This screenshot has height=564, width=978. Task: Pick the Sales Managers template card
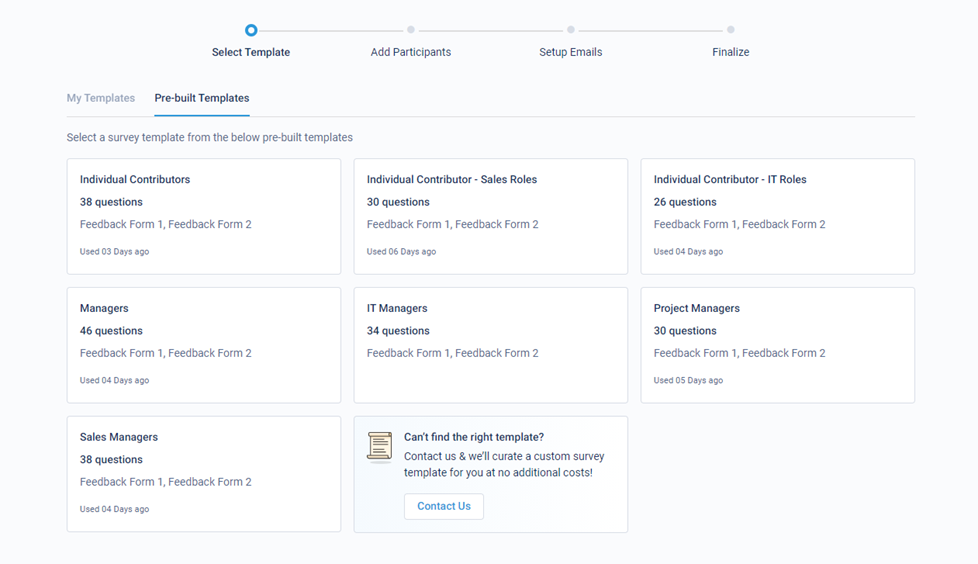[204, 474]
